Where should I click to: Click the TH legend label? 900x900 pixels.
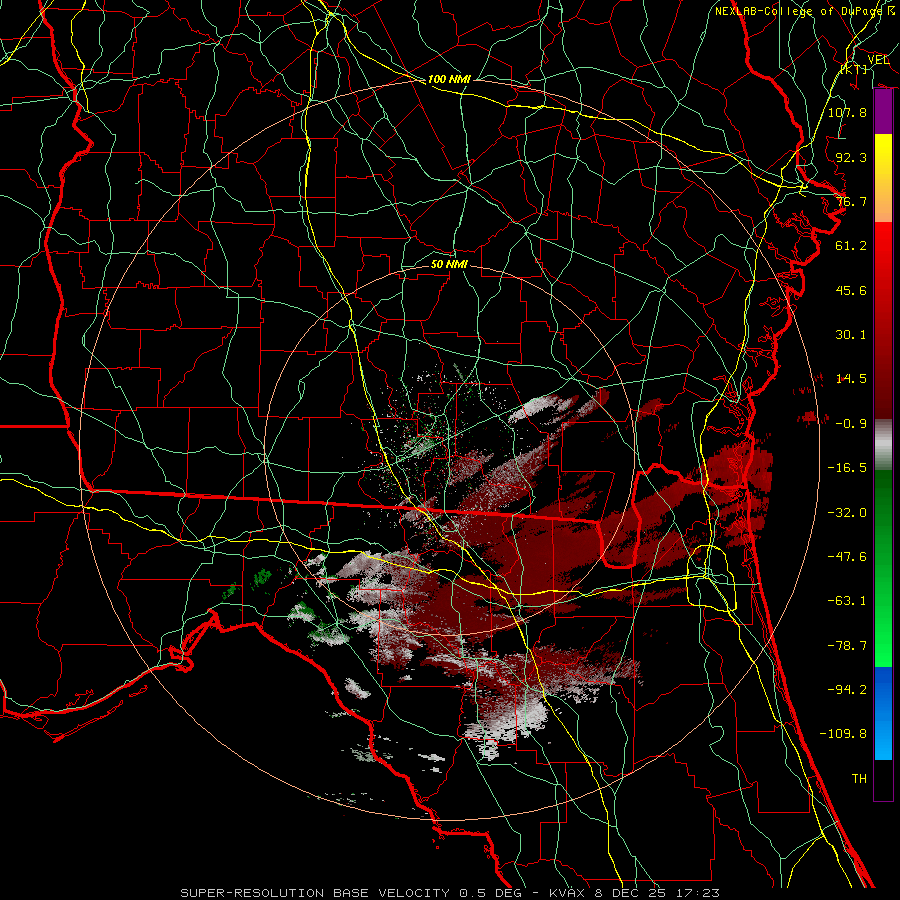click(x=859, y=779)
